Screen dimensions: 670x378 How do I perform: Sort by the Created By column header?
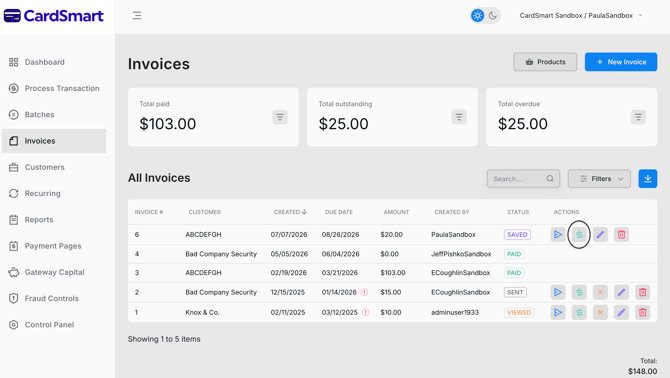(x=452, y=212)
